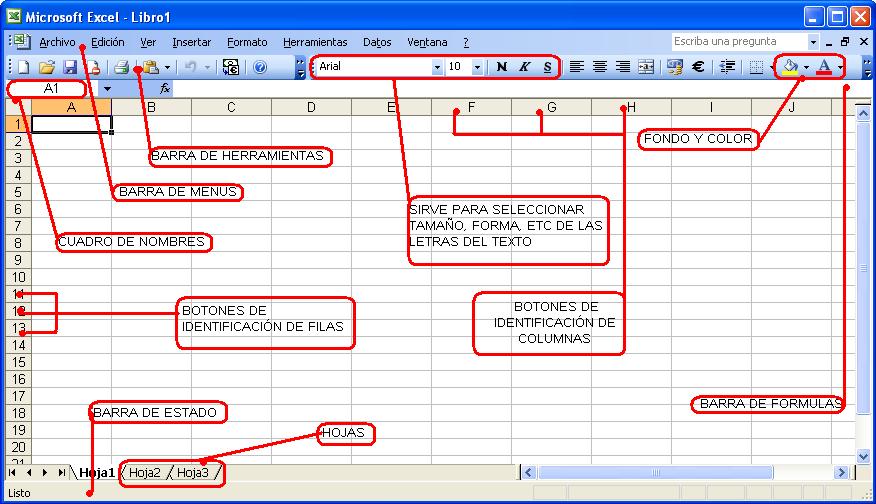876x504 pixels.
Task: Select row 15 header
Action: (18, 362)
